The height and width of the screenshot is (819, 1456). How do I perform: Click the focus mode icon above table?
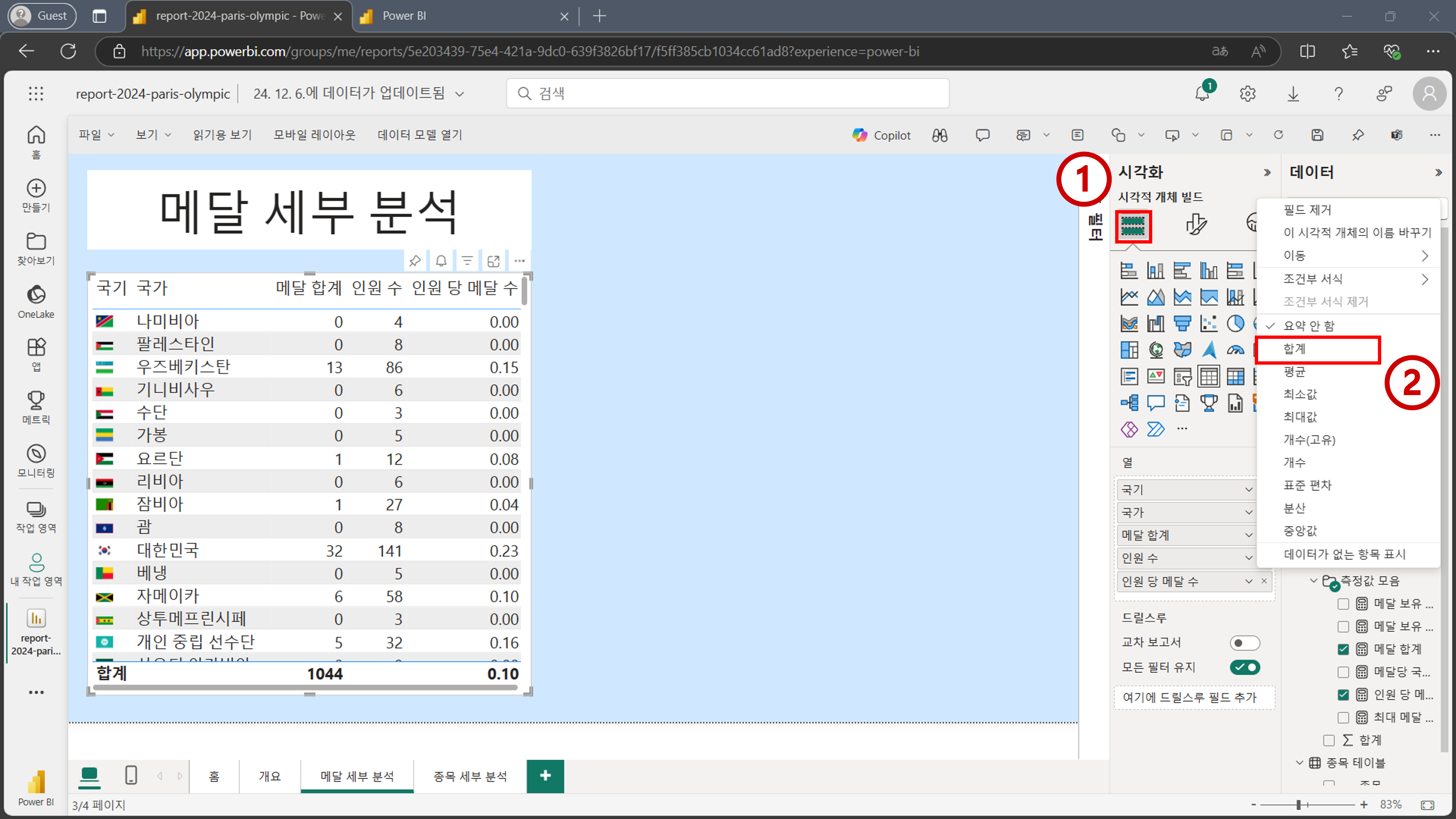493,260
